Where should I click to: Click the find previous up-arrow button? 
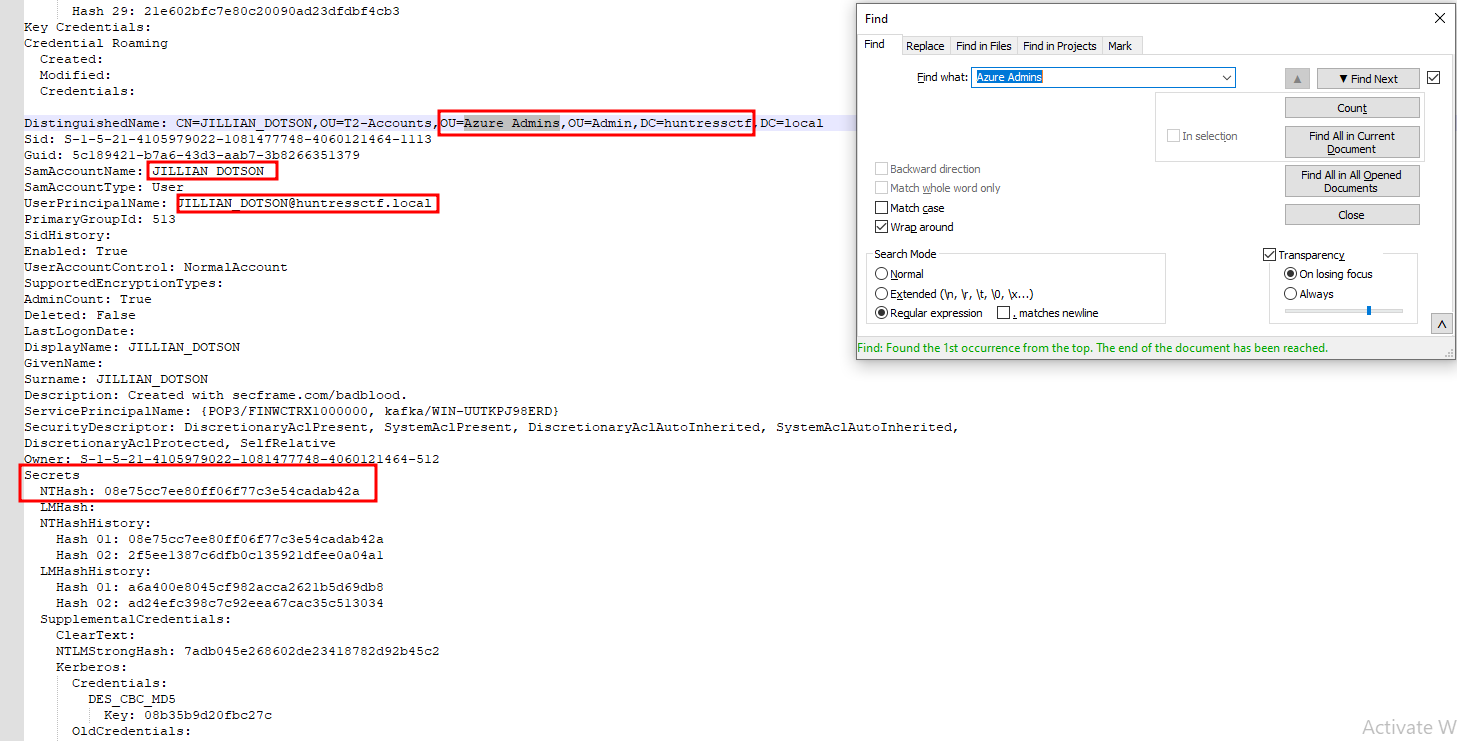point(1296,78)
